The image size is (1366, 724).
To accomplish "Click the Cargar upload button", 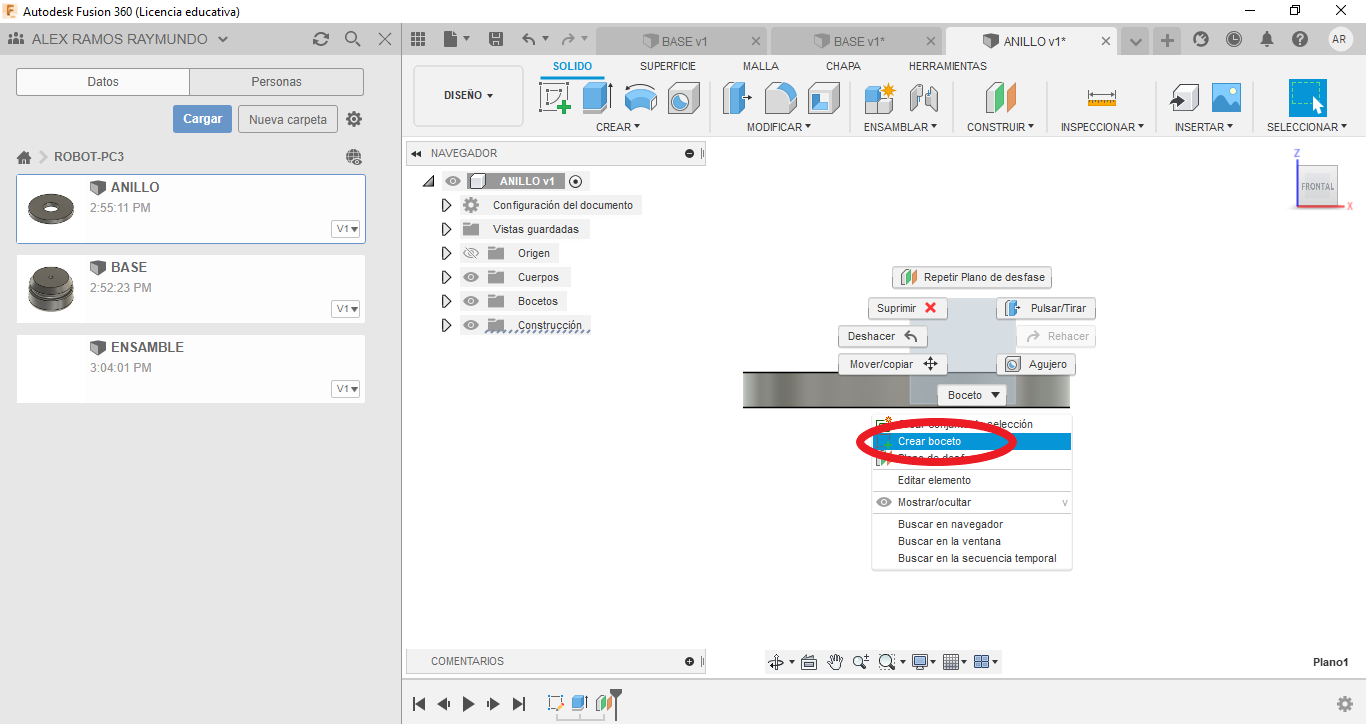I will pyautogui.click(x=203, y=119).
